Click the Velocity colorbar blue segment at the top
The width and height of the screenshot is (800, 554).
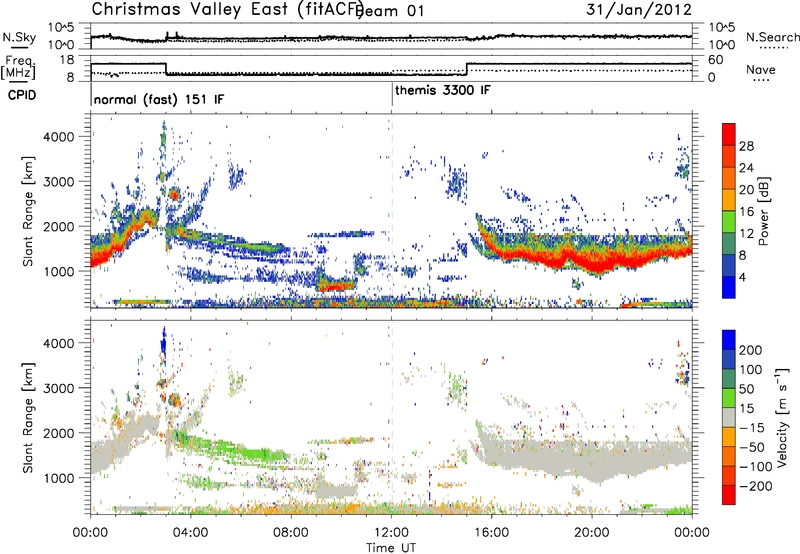(729, 340)
